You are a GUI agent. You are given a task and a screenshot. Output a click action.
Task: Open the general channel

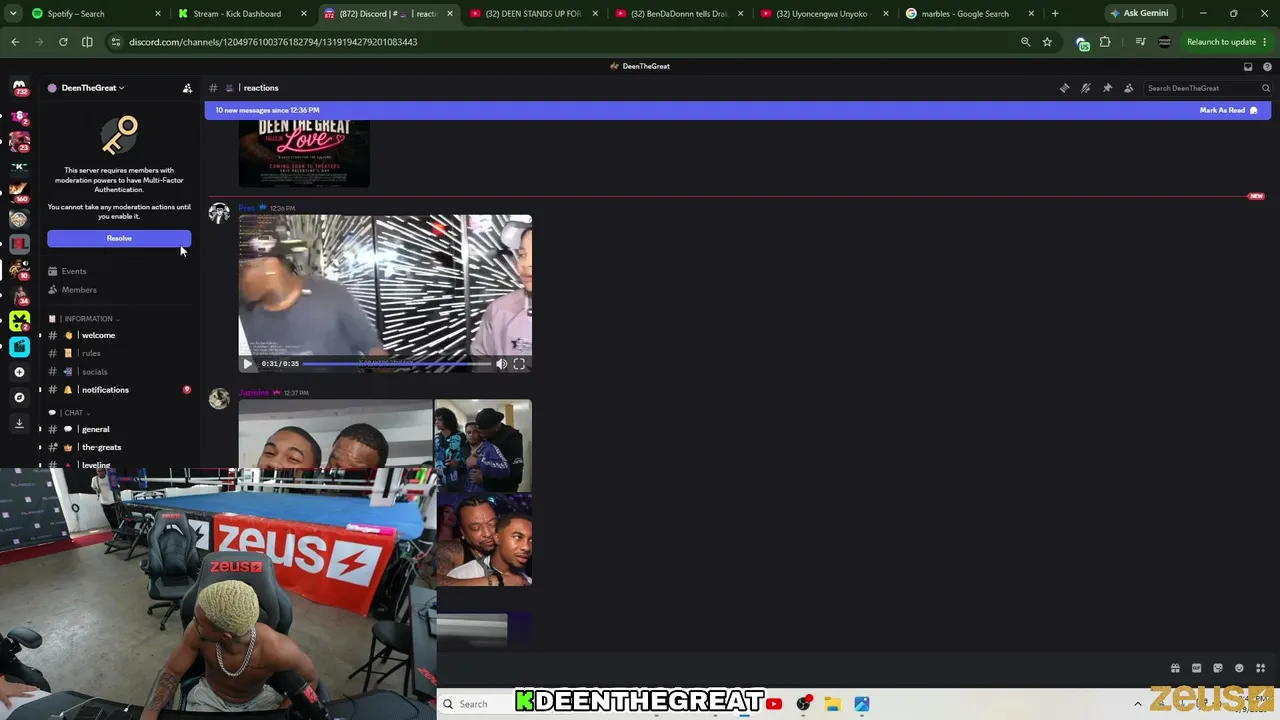(x=118, y=429)
